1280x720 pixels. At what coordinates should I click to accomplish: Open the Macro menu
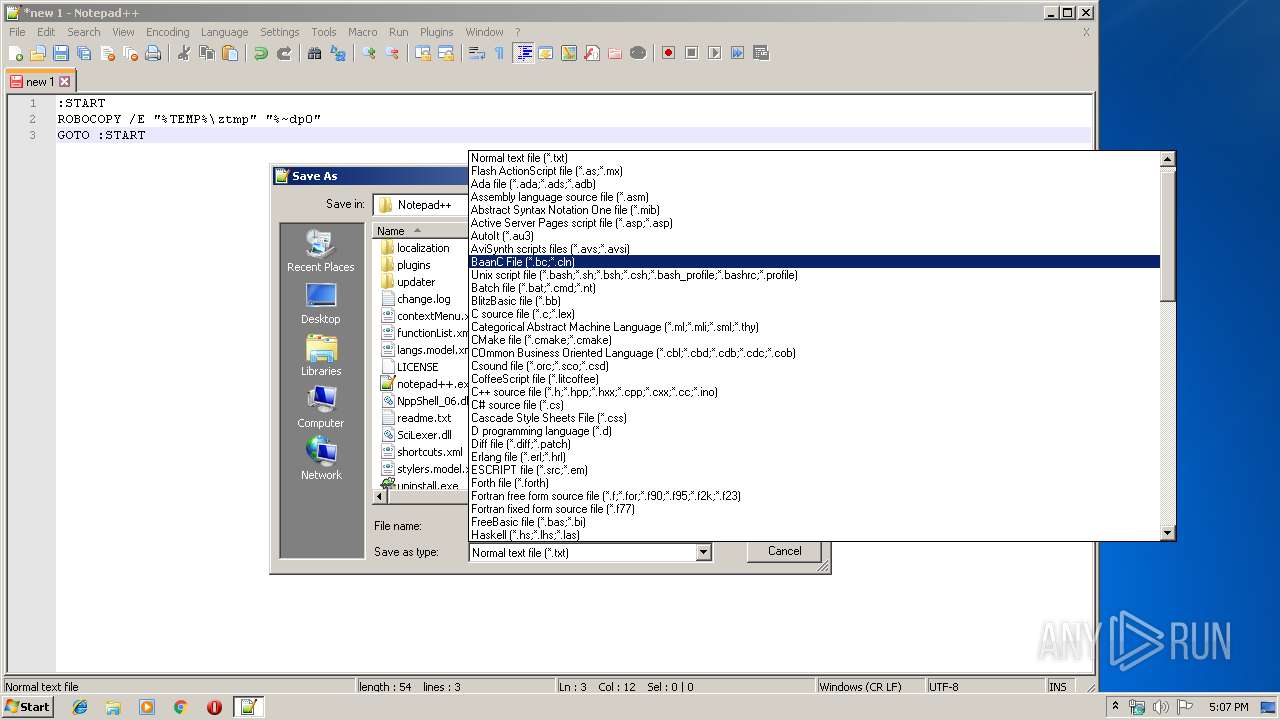coord(362,32)
